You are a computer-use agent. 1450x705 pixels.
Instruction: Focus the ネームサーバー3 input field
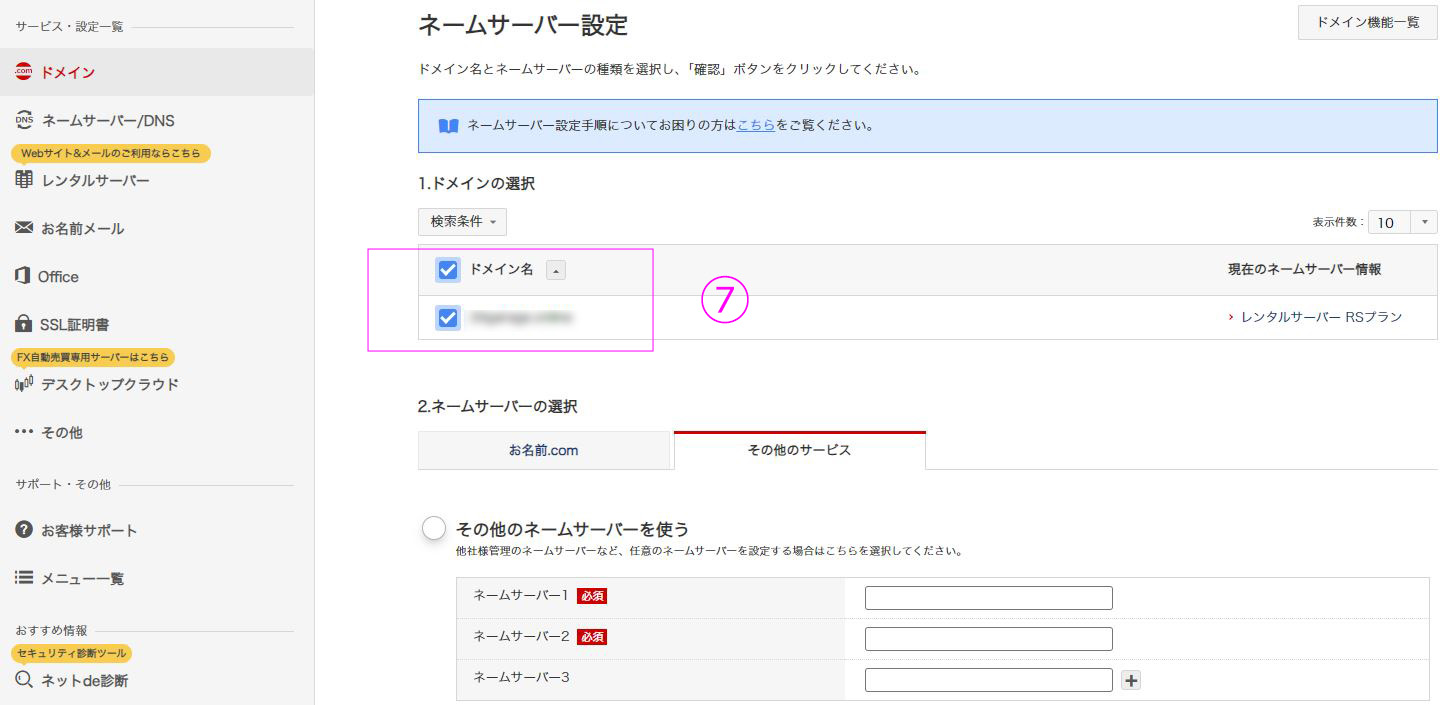pyautogui.click(x=989, y=680)
